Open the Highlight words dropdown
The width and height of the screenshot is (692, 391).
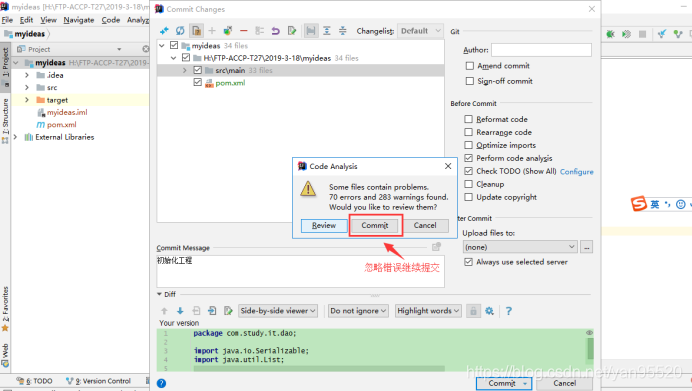coord(428,311)
